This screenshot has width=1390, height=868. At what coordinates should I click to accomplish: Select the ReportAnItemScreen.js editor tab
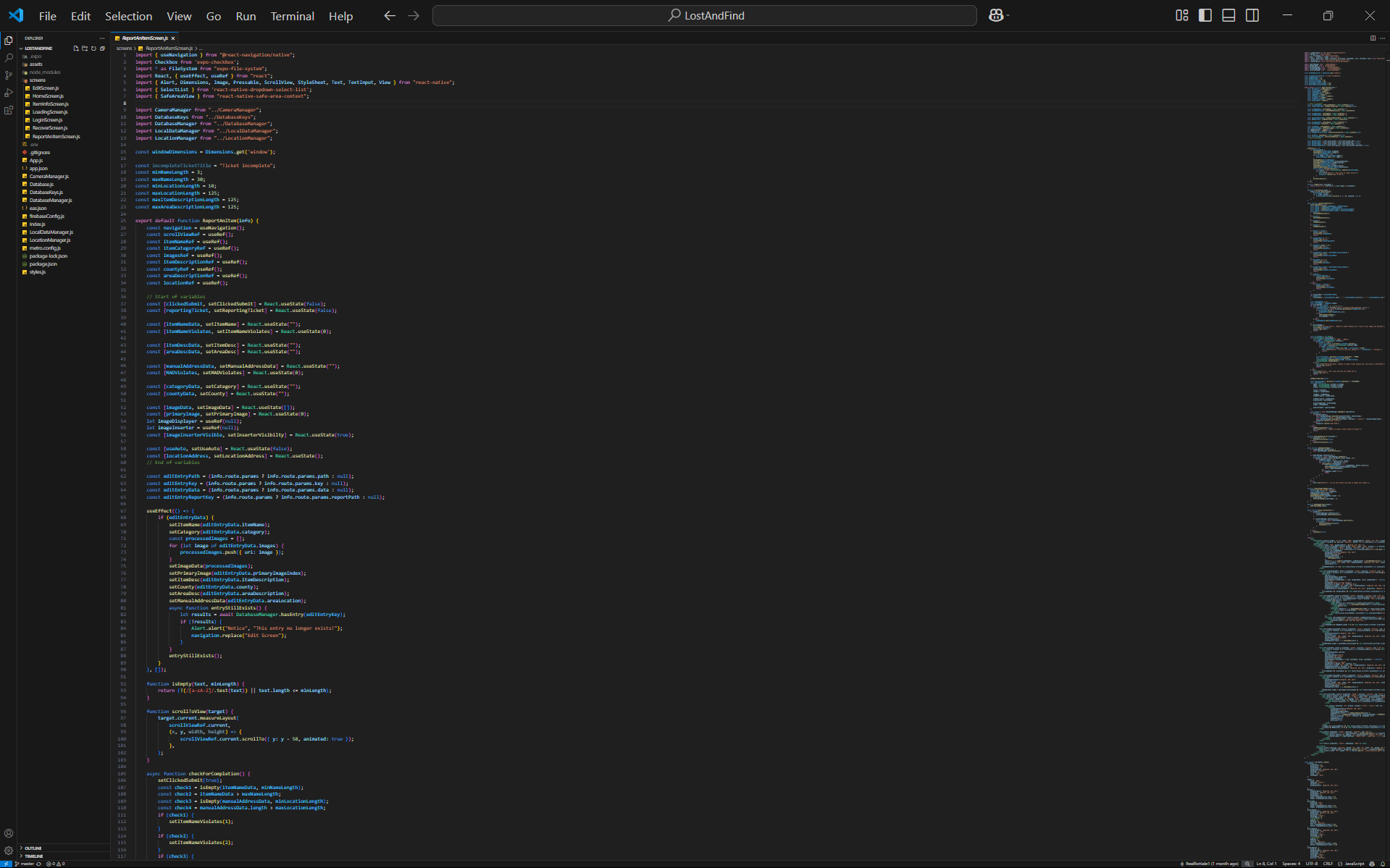[x=145, y=38]
